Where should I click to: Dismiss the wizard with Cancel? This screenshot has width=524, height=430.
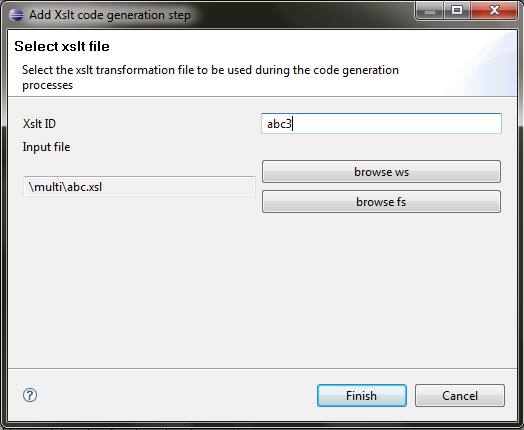coord(460,396)
